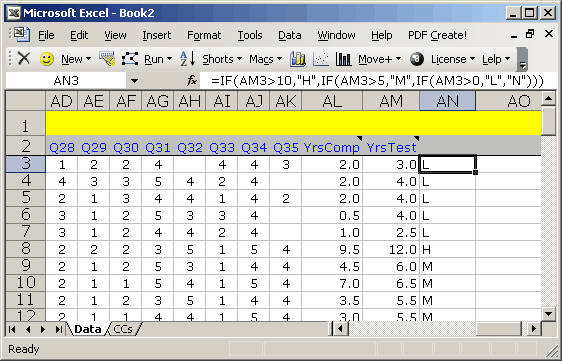Open the Format menu

point(204,35)
